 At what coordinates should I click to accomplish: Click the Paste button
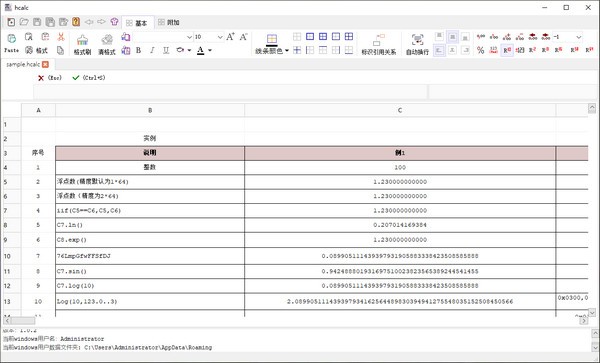pyautogui.click(x=11, y=43)
